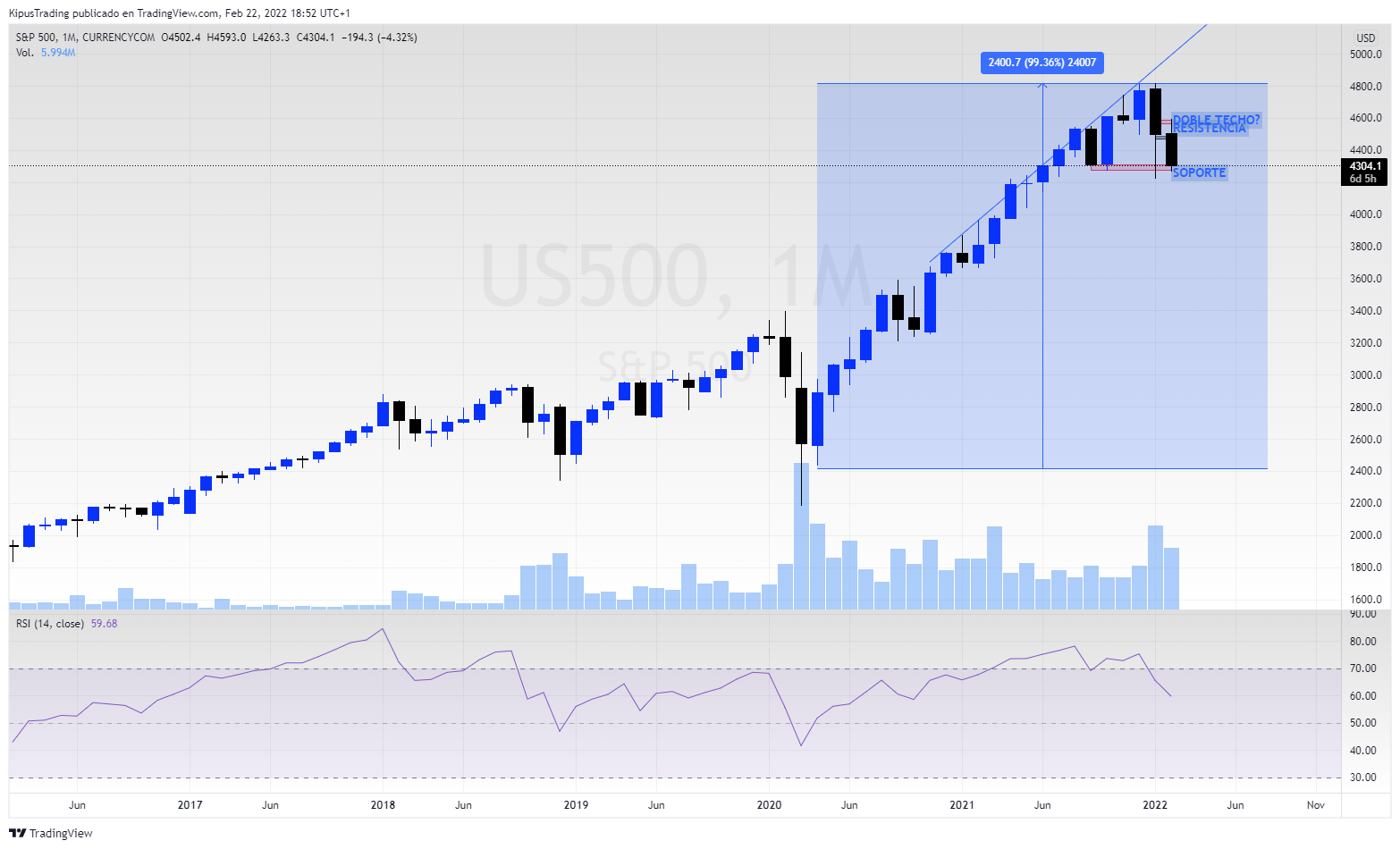This screenshot has height=849, width=1400.
Task: Click the 2017 label on the time axis
Action: (x=190, y=805)
